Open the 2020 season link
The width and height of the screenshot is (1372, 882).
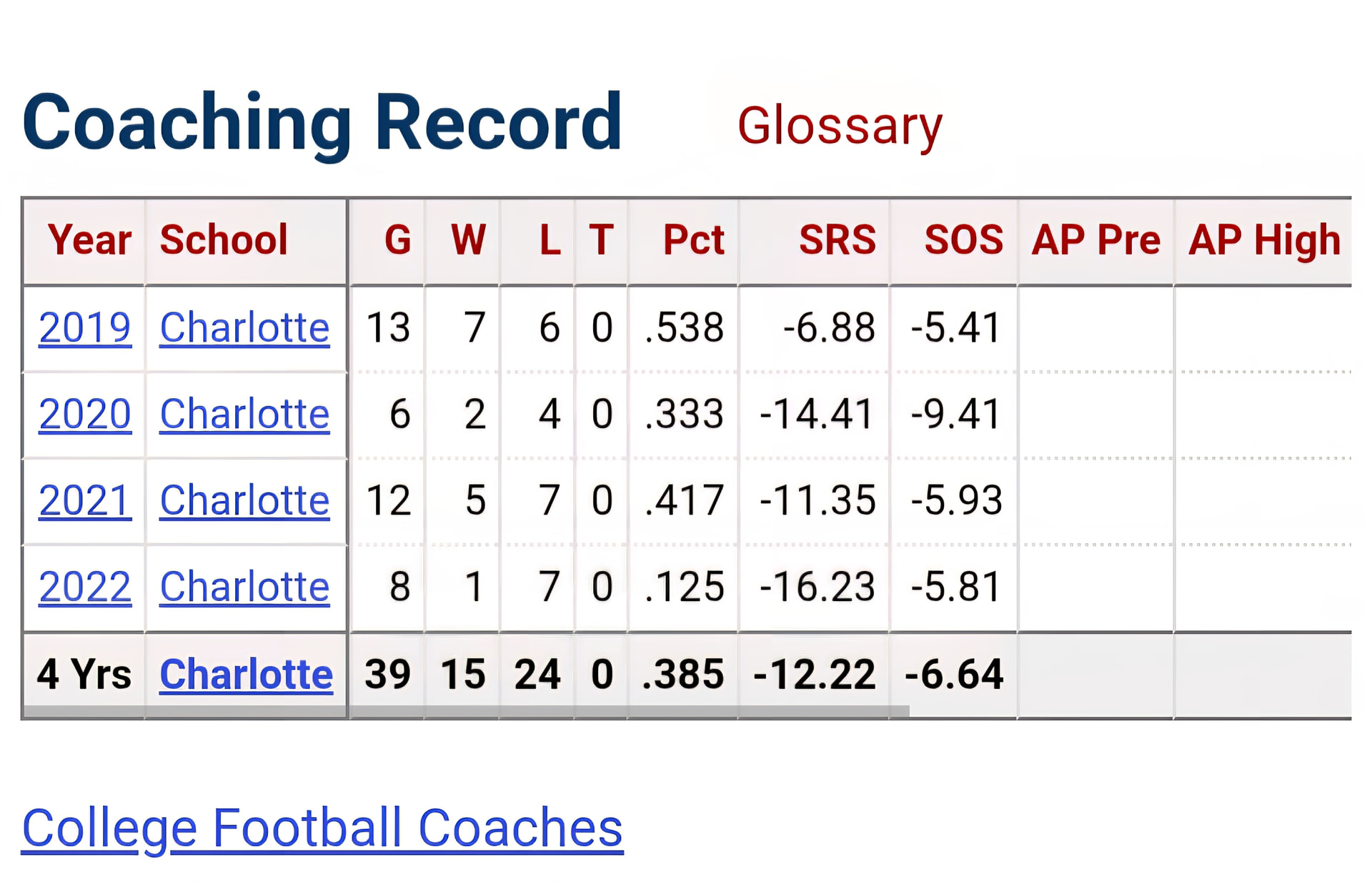pos(85,415)
